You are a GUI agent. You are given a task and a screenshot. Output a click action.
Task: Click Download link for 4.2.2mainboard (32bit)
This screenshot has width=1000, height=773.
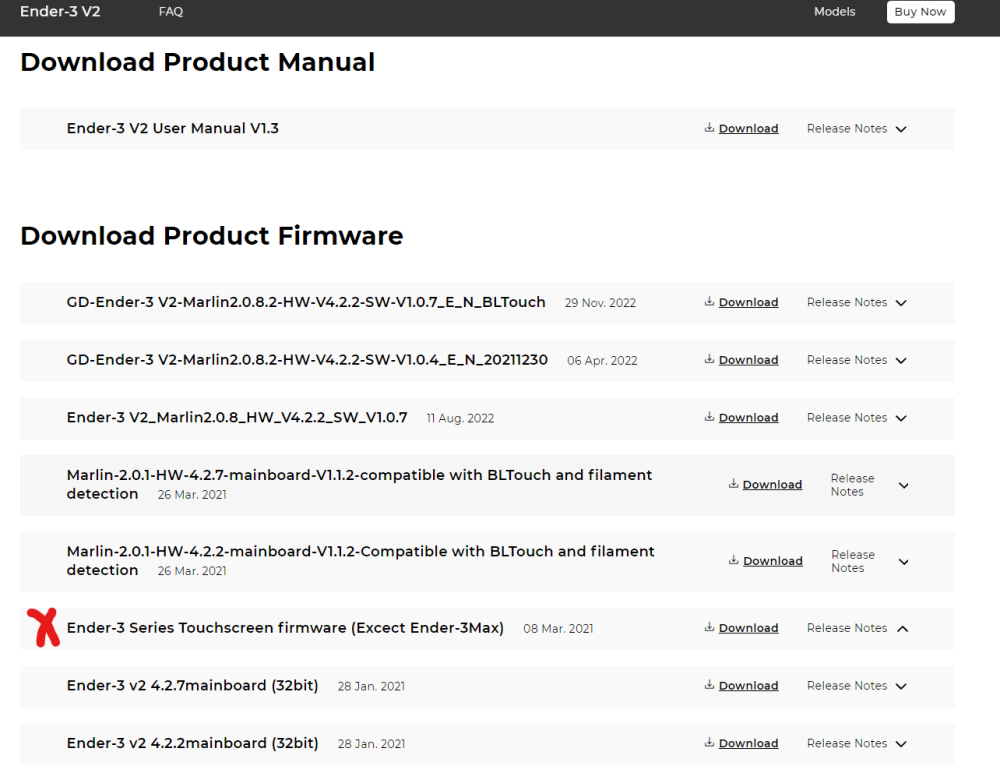tap(748, 744)
